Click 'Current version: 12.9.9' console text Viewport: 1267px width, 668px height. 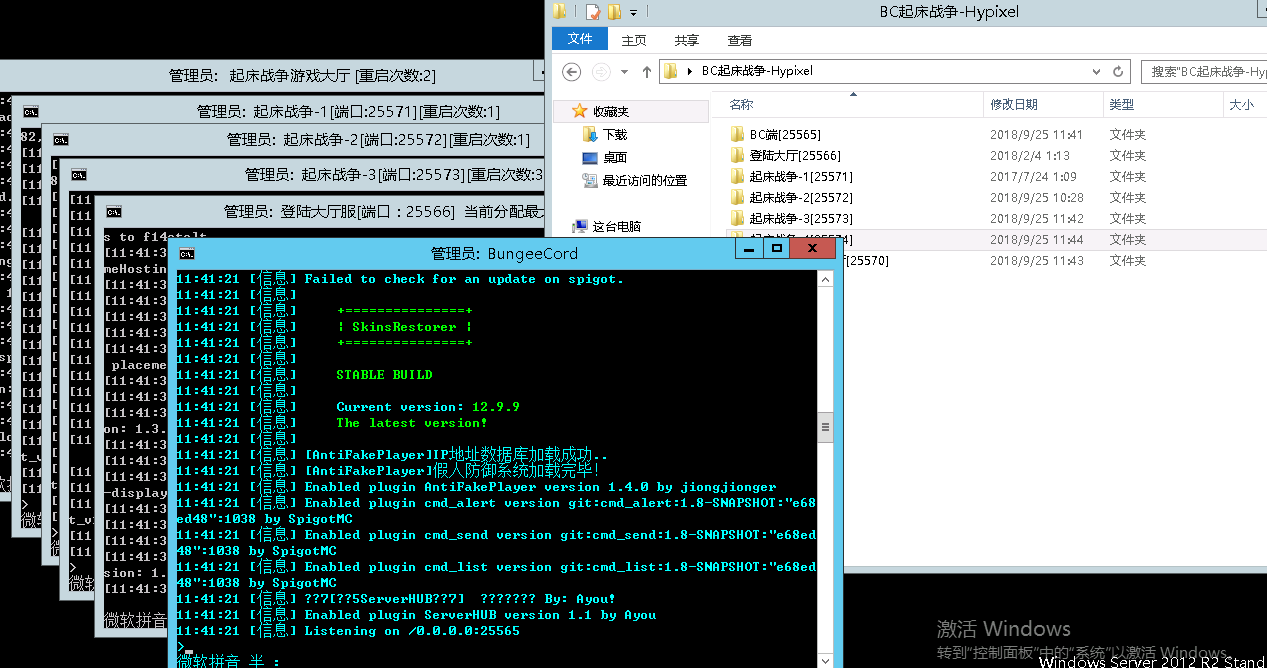pyautogui.click(x=428, y=407)
